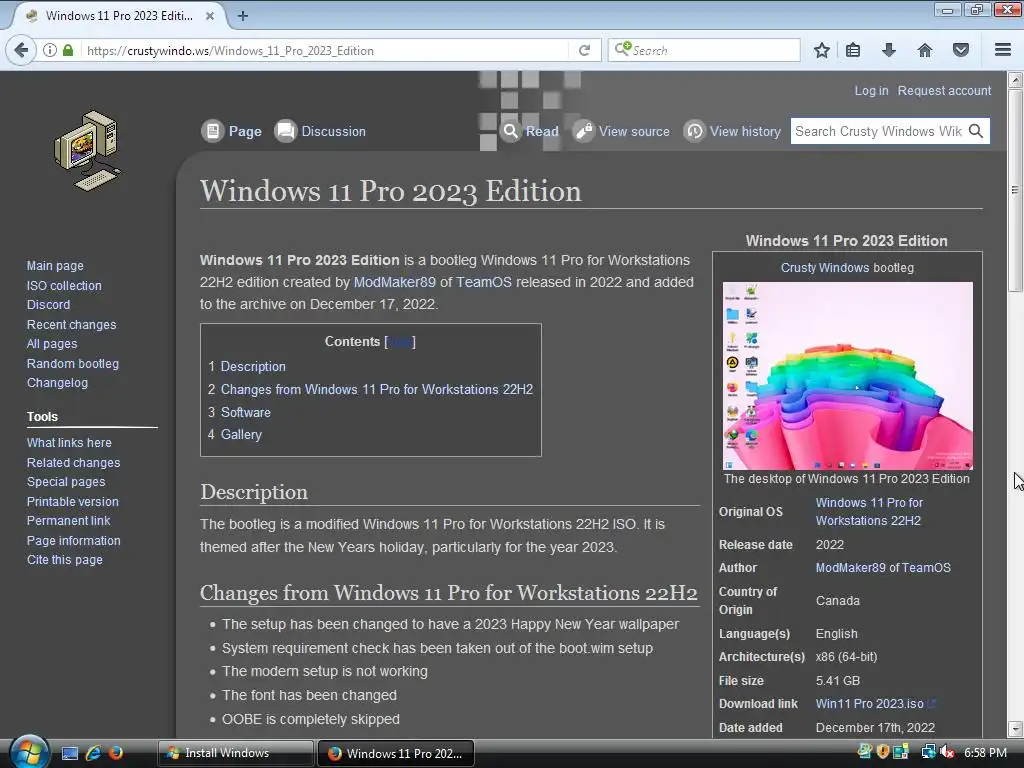Click Cite this page link
The image size is (1024, 768).
(65, 560)
